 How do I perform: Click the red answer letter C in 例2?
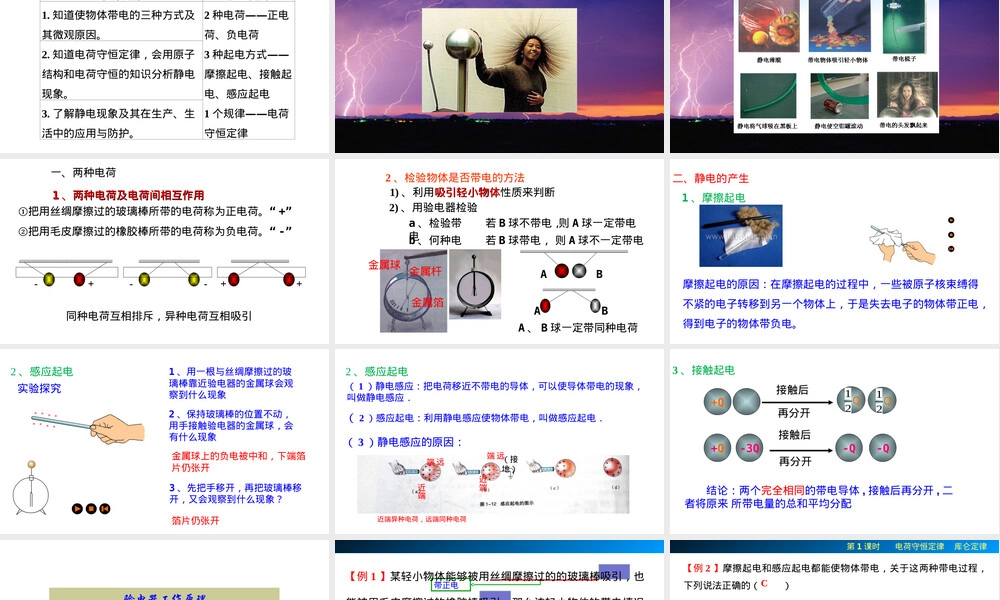click(x=764, y=583)
